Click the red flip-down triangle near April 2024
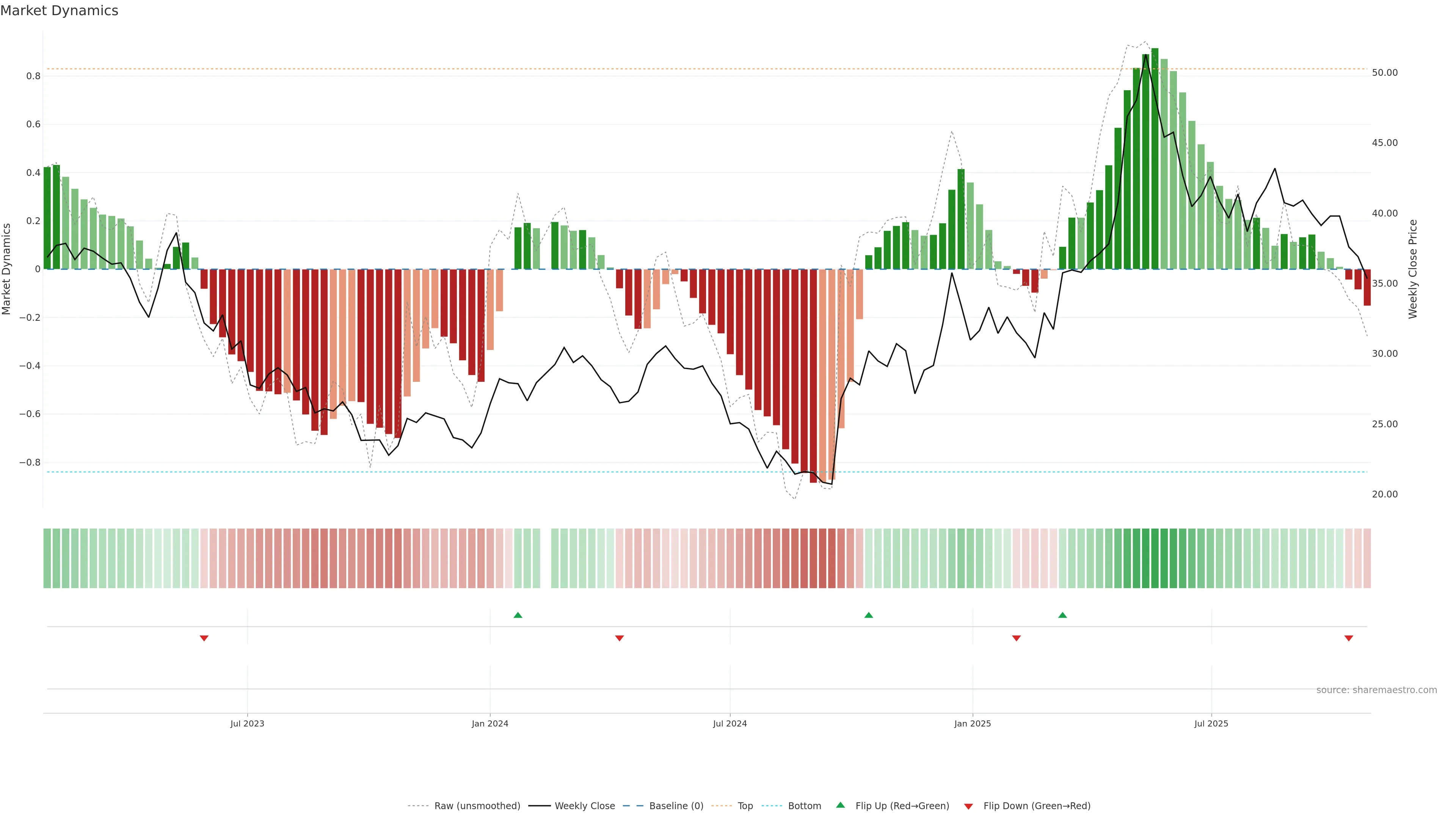Screen dimensions: 1456x819 [620, 638]
